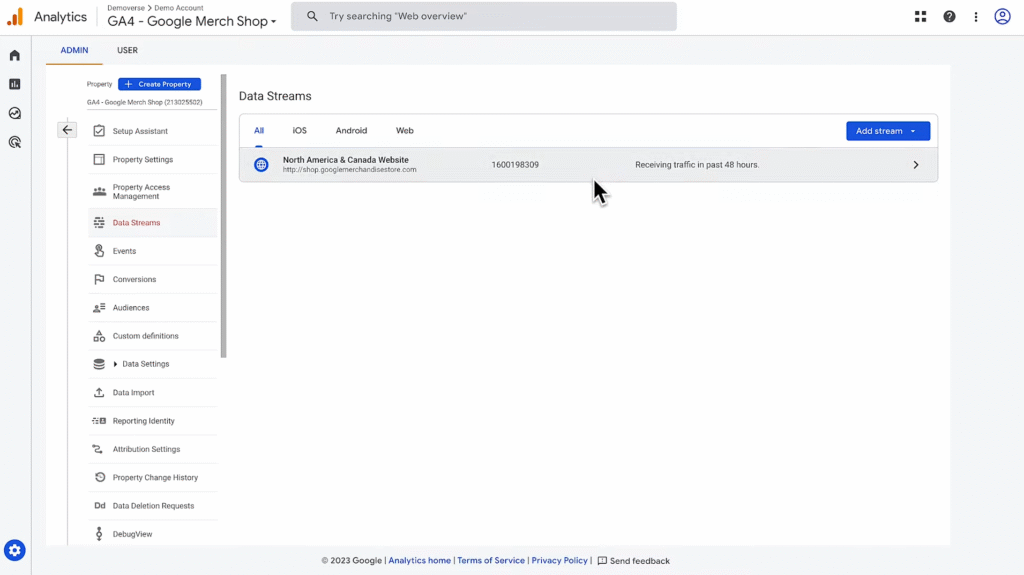Screen dimensions: 1024x575
Task: Open the Explore icon in left rail
Action: coord(14,113)
